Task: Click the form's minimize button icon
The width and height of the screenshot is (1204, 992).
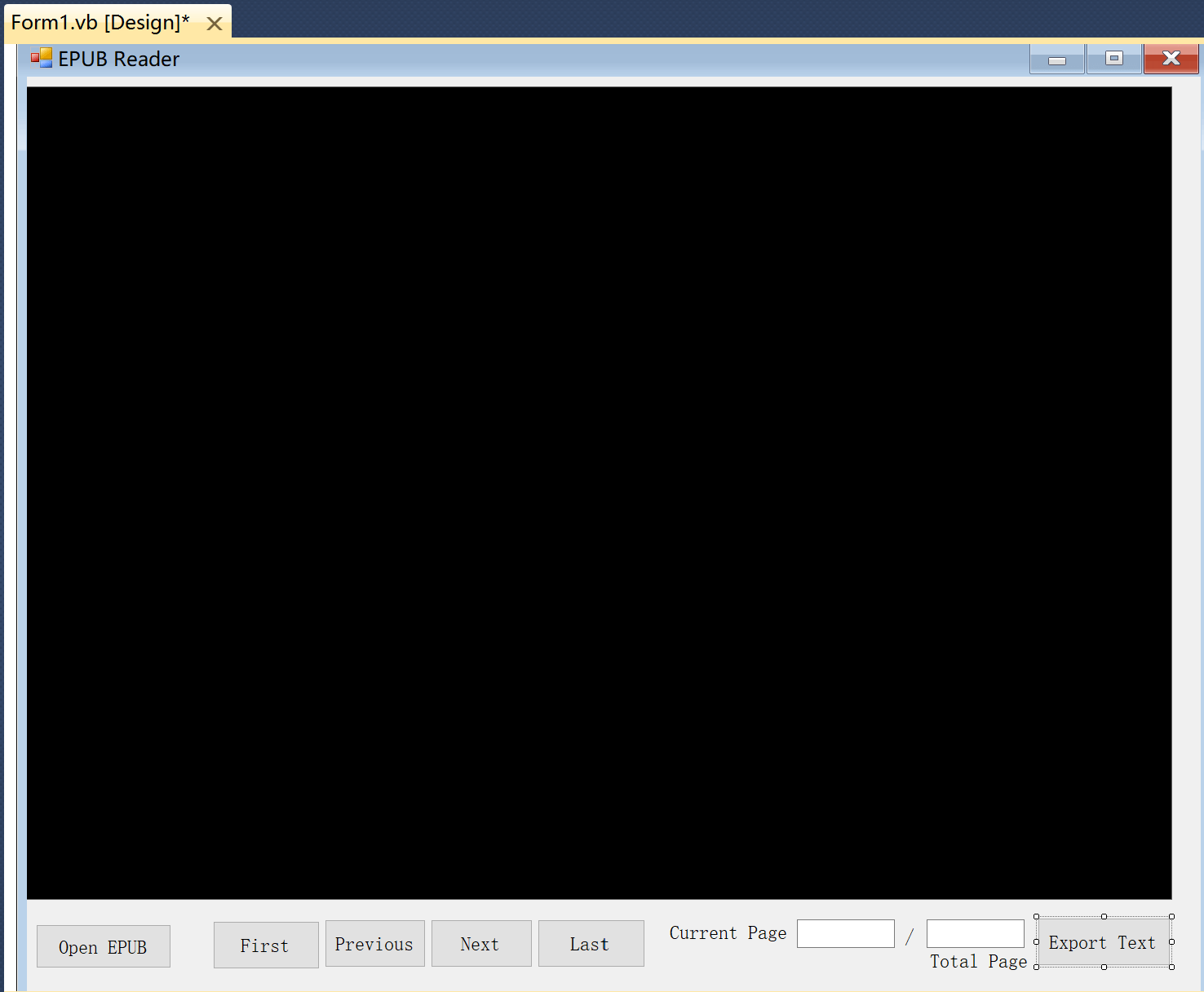Action: coord(1056,60)
